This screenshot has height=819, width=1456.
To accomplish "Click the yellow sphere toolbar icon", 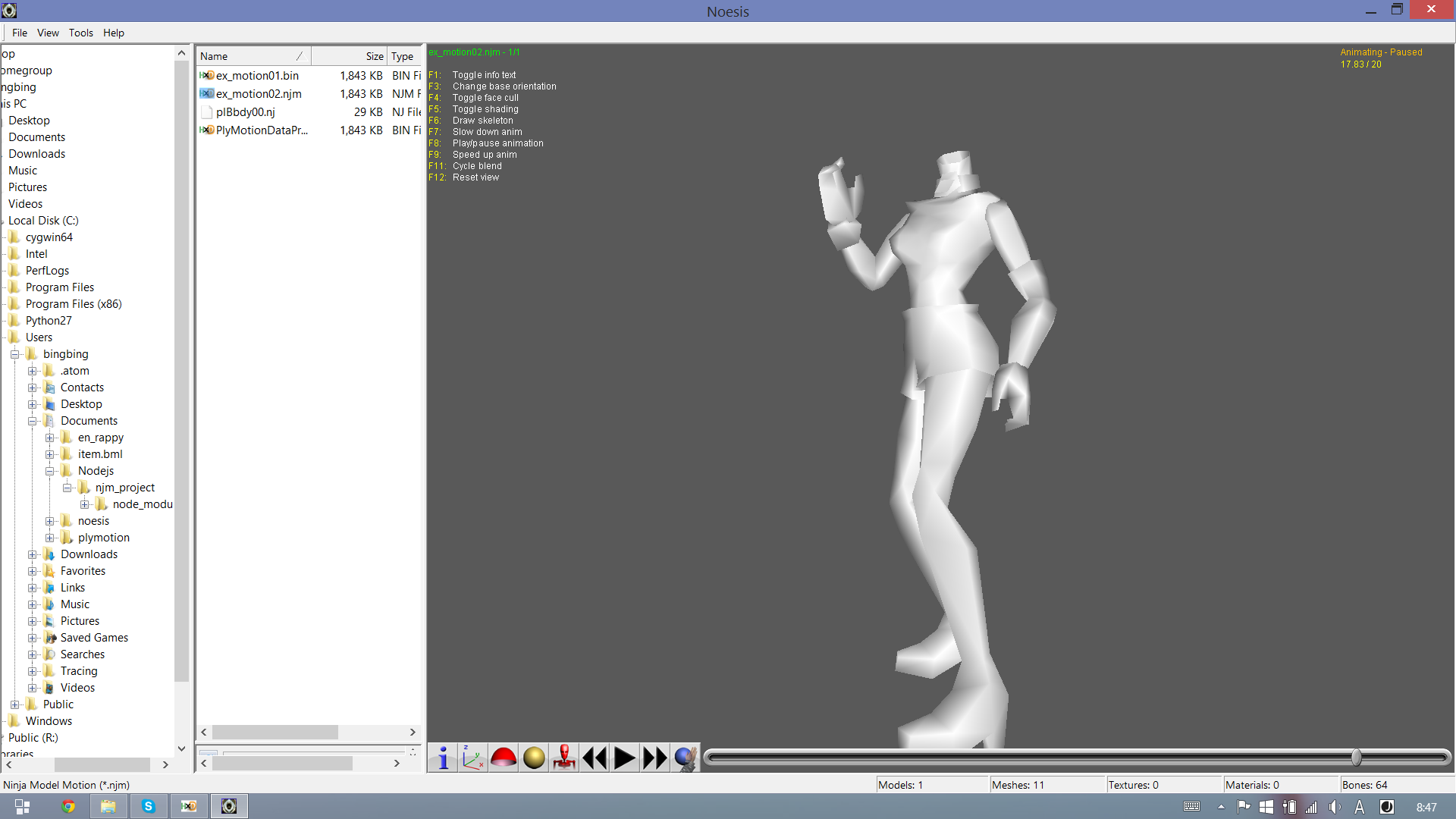I will click(534, 758).
